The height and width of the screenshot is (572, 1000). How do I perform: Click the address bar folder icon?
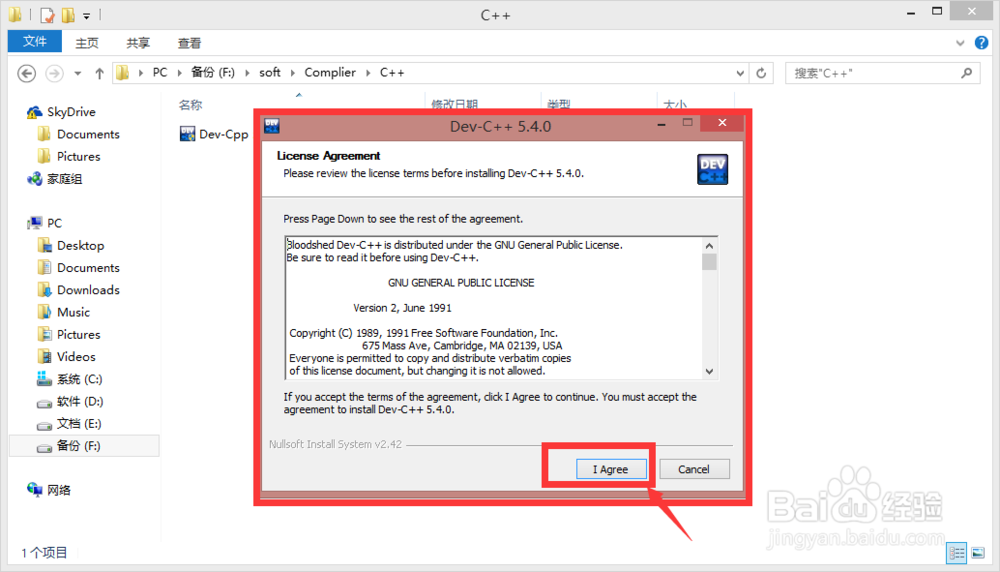click(122, 73)
